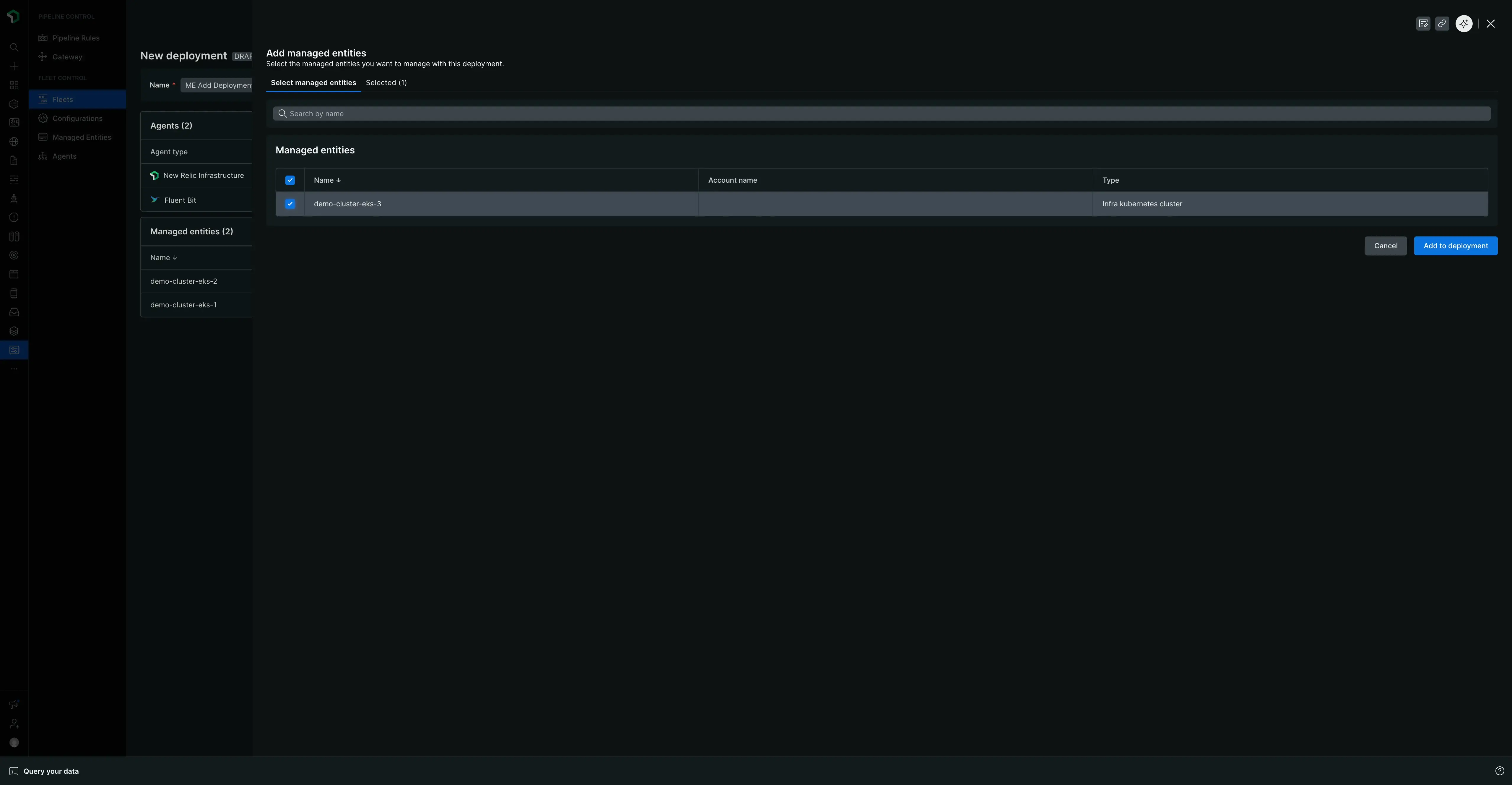This screenshot has width=1512, height=785.
Task: Select the plus (add data) icon in sidebar
Action: [x=14, y=66]
